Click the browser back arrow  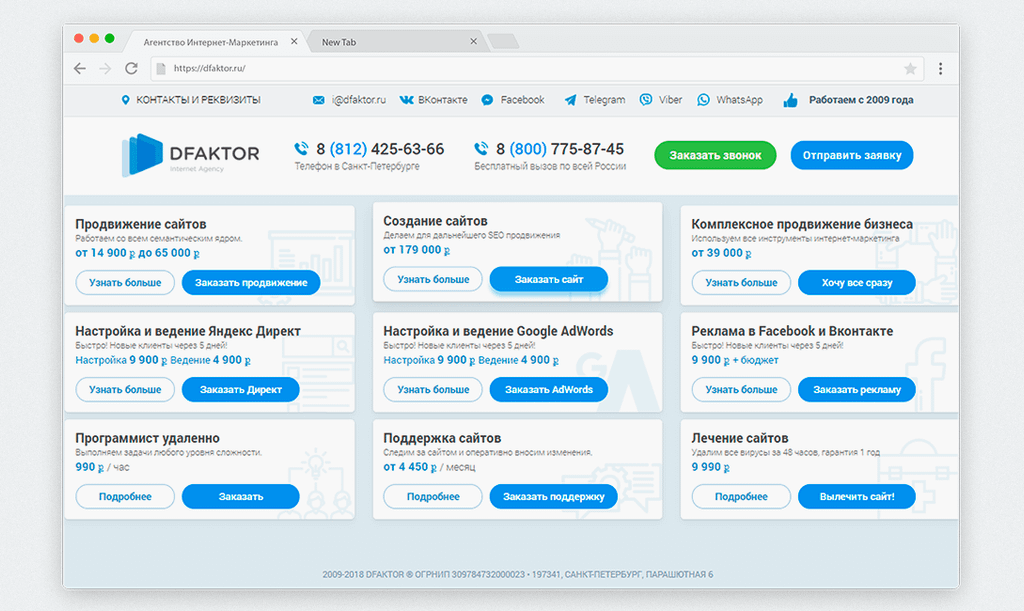point(80,69)
